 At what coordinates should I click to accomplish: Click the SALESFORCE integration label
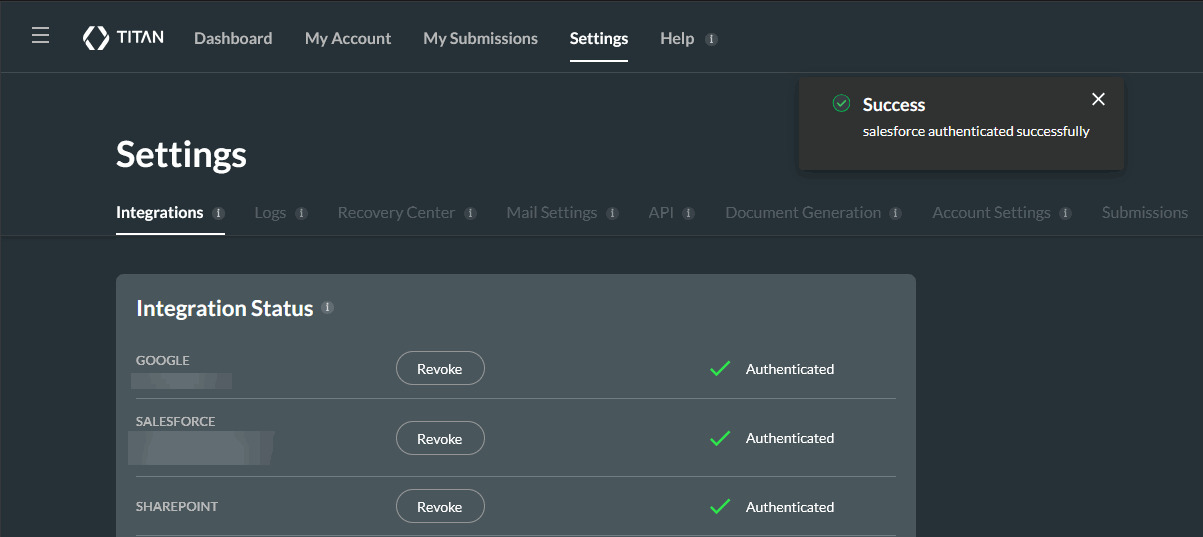tap(176, 421)
